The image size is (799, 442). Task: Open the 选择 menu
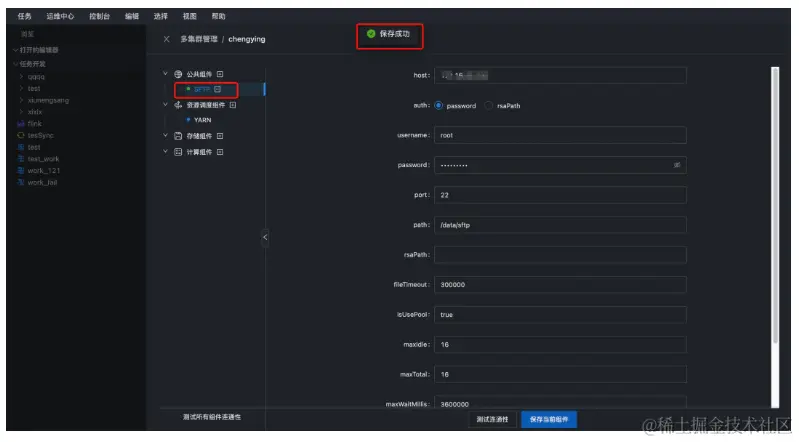(x=161, y=16)
